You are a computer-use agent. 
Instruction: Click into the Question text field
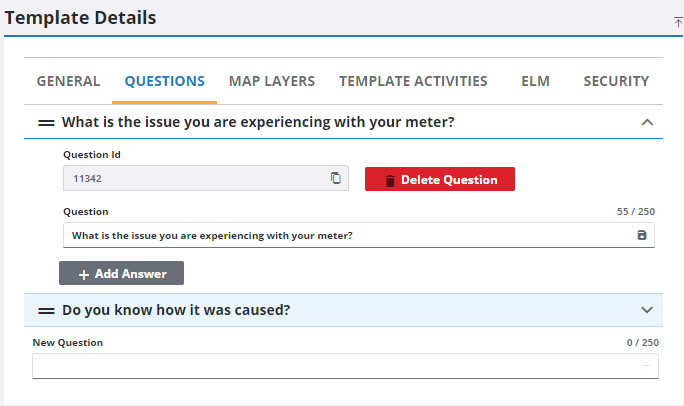(340, 235)
